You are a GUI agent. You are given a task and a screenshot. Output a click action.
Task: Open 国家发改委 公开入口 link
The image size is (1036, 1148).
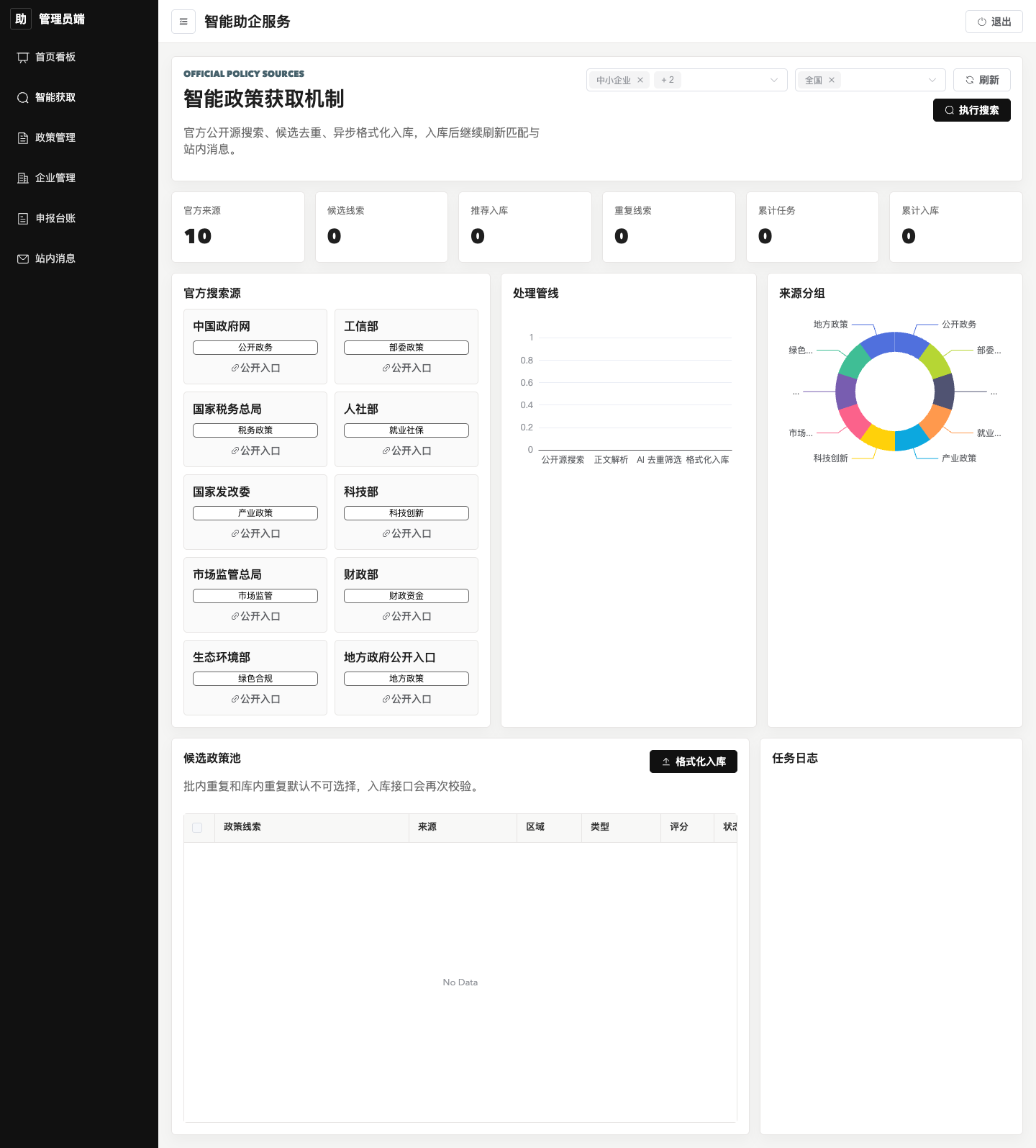[x=255, y=533]
